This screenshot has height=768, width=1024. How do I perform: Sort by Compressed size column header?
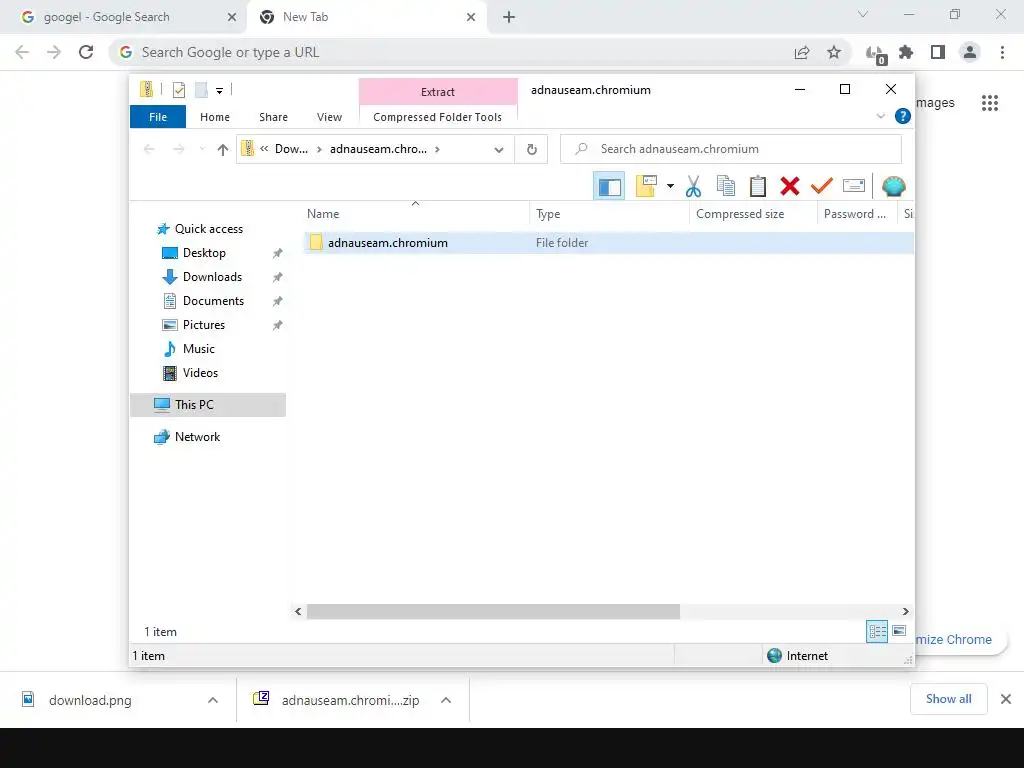pyautogui.click(x=752, y=214)
